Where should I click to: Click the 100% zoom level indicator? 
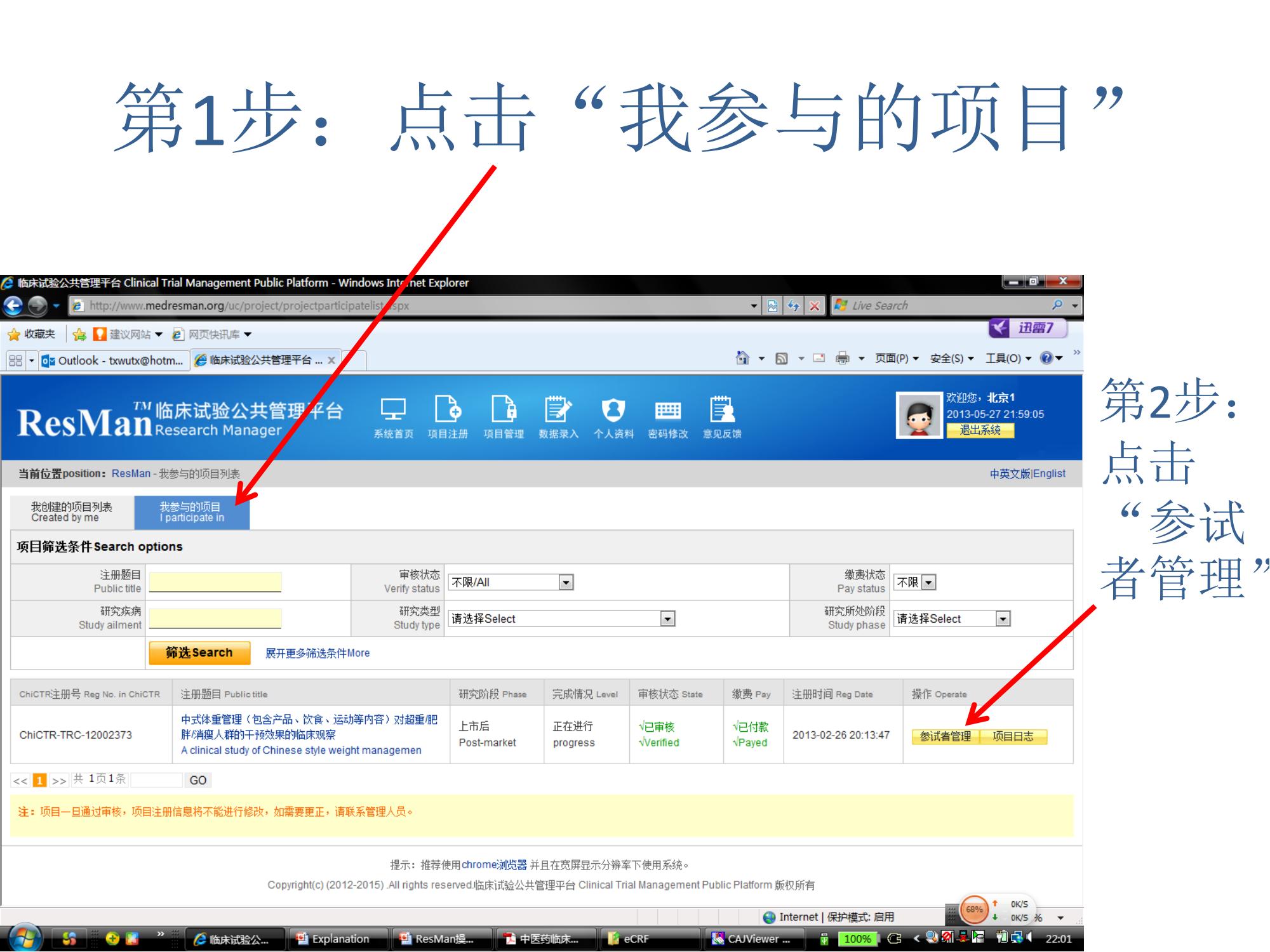click(857, 939)
